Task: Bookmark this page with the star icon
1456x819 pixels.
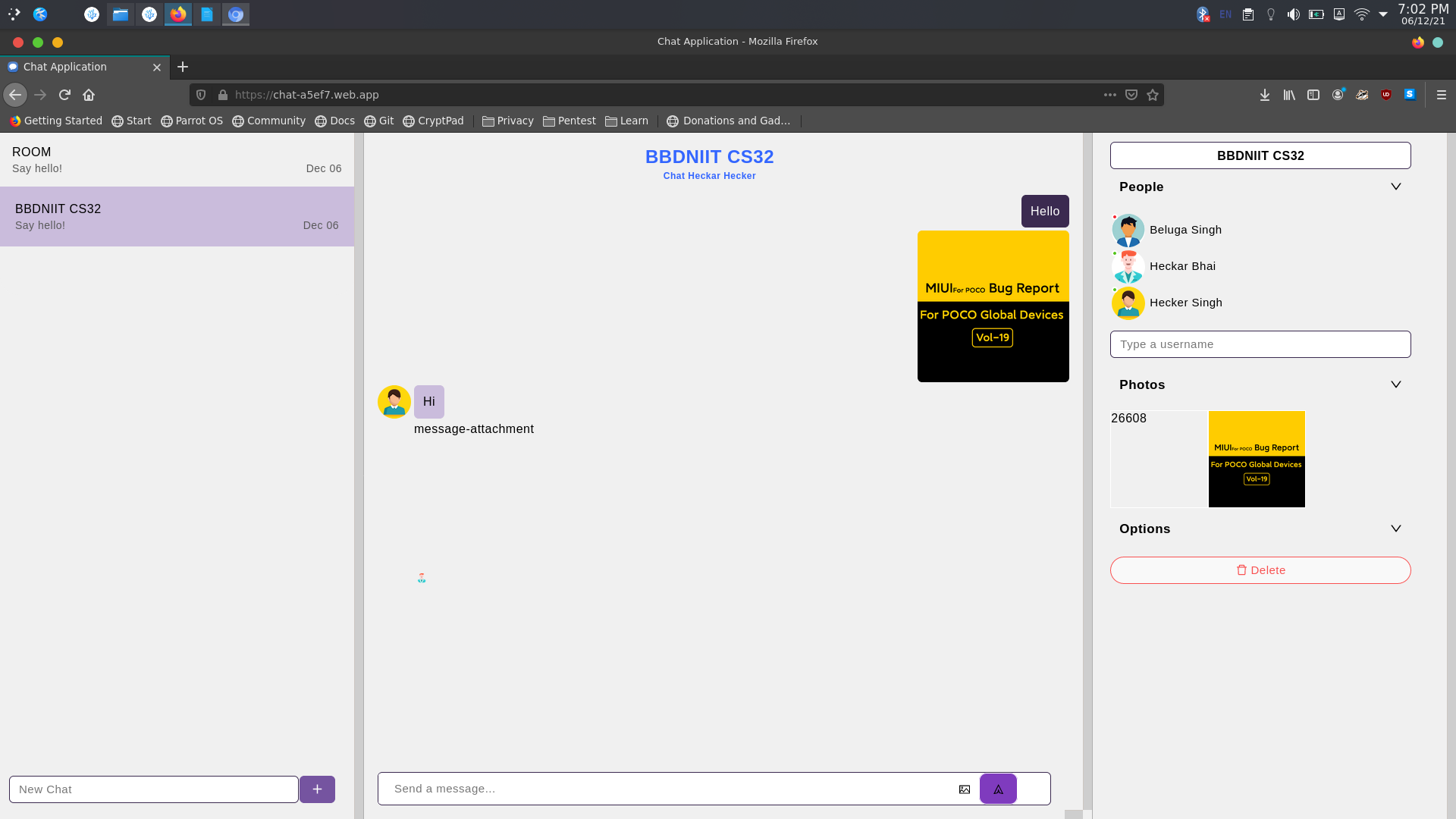Action: tap(1153, 95)
